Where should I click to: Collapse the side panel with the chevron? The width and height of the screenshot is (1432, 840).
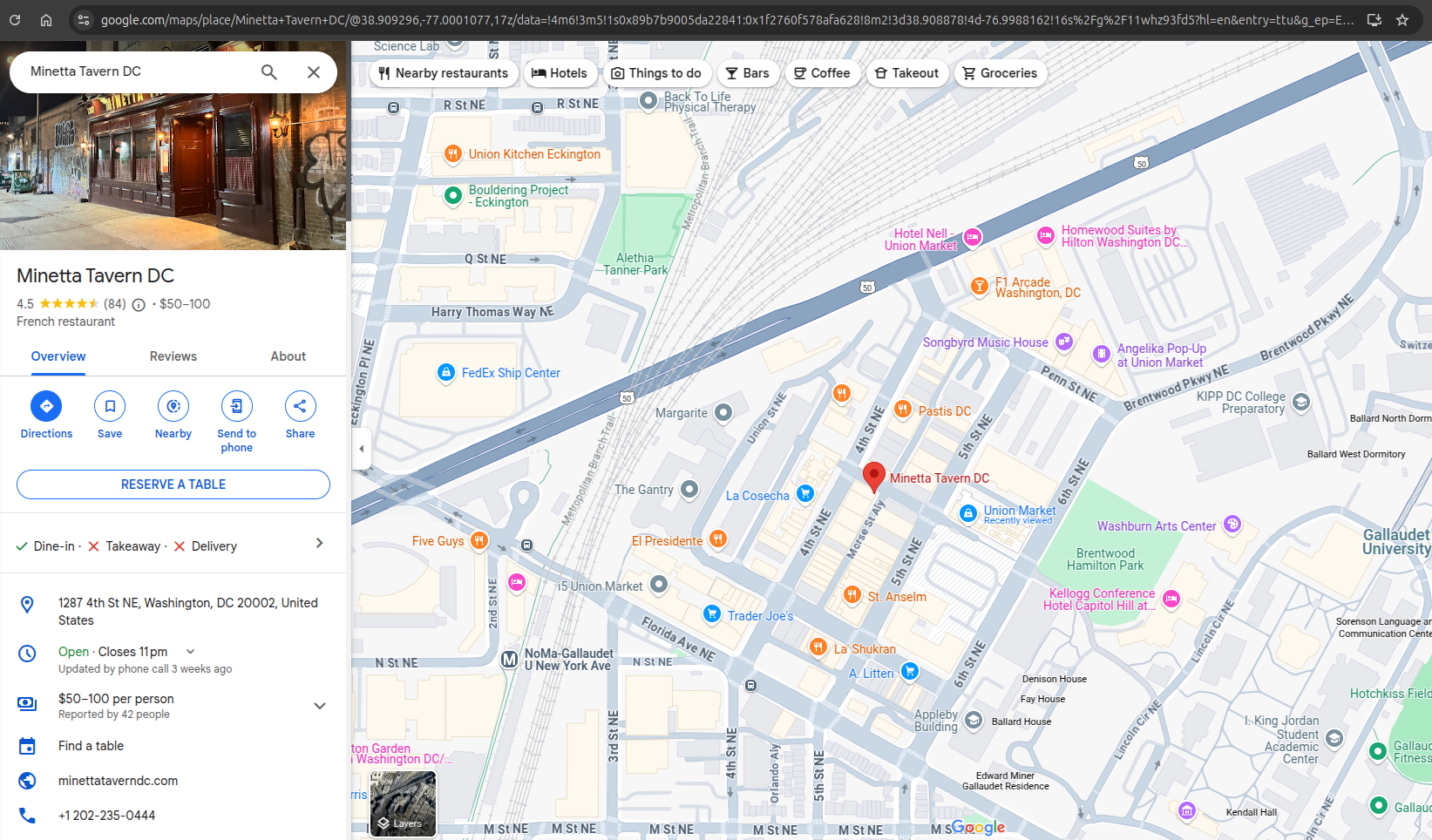point(362,449)
